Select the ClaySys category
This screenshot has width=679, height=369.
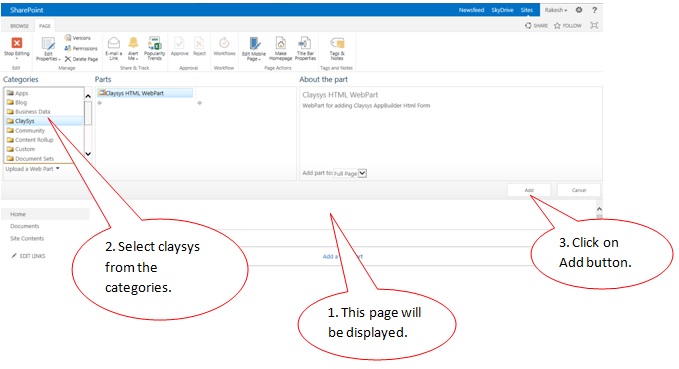[43, 121]
